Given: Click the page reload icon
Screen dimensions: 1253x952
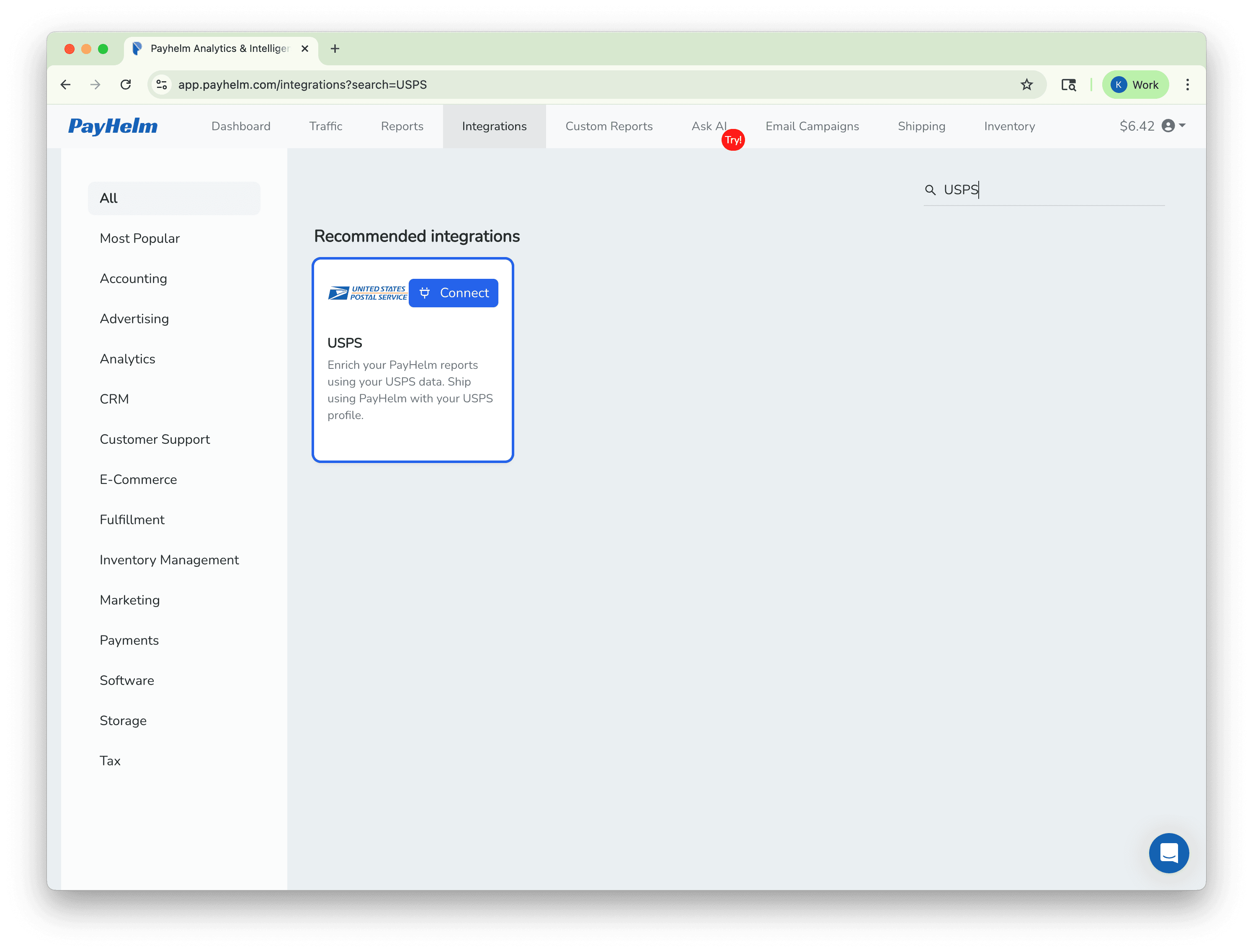Looking at the screenshot, I should [x=126, y=85].
